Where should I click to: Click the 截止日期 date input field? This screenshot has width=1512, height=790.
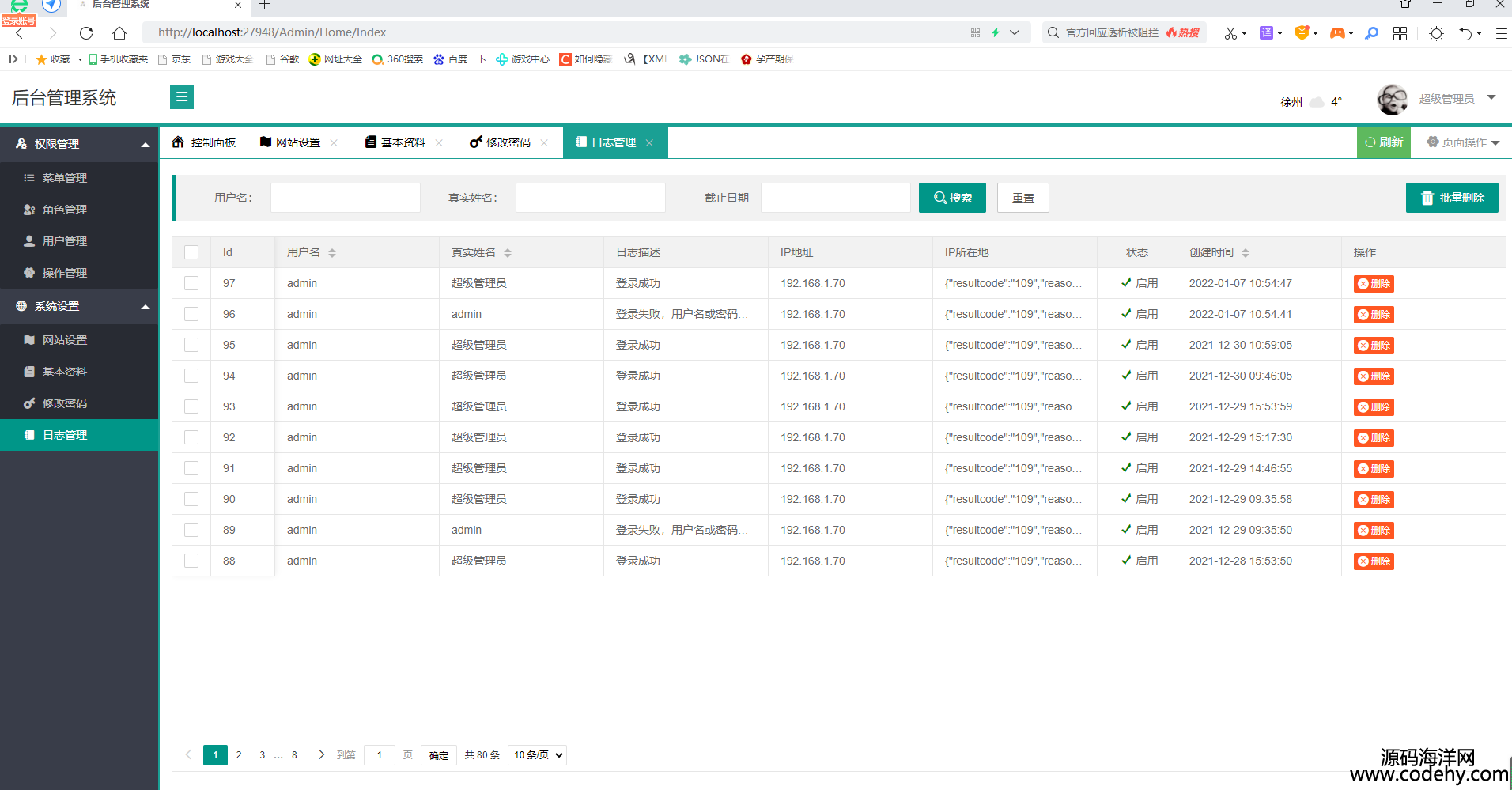835,198
